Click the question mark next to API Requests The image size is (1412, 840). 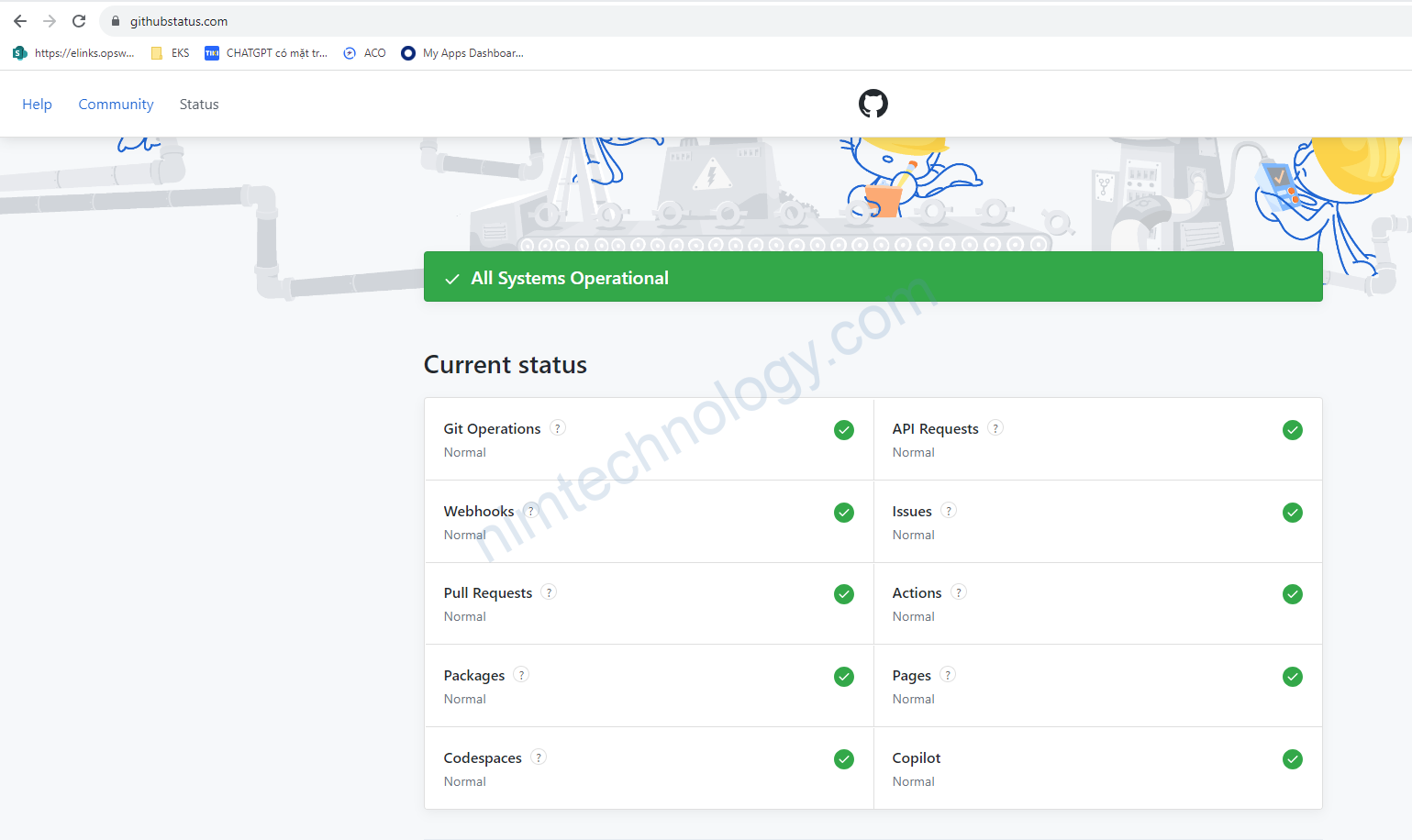point(995,428)
